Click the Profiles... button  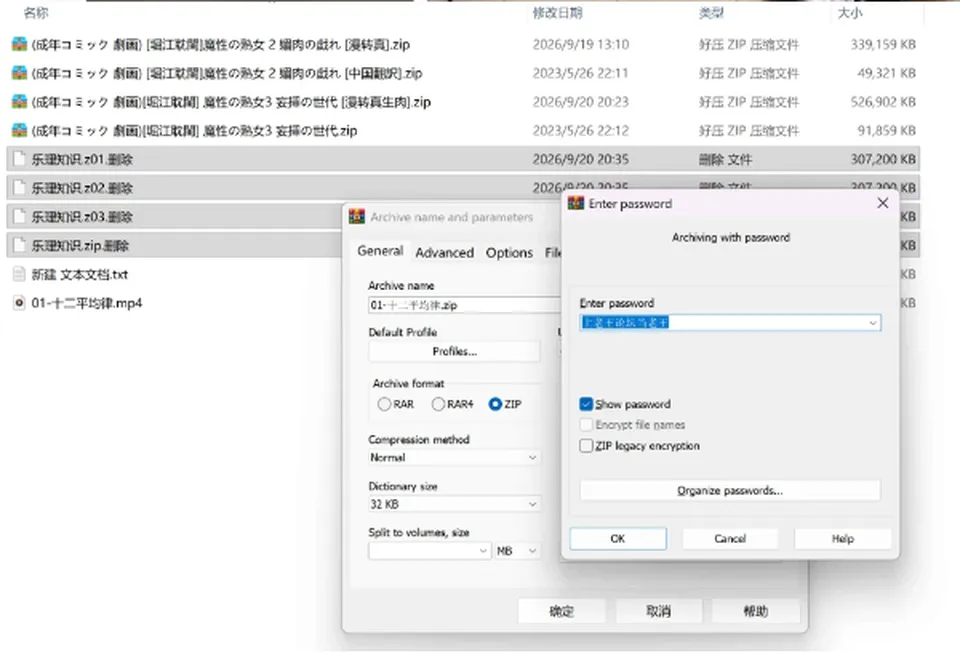click(454, 351)
